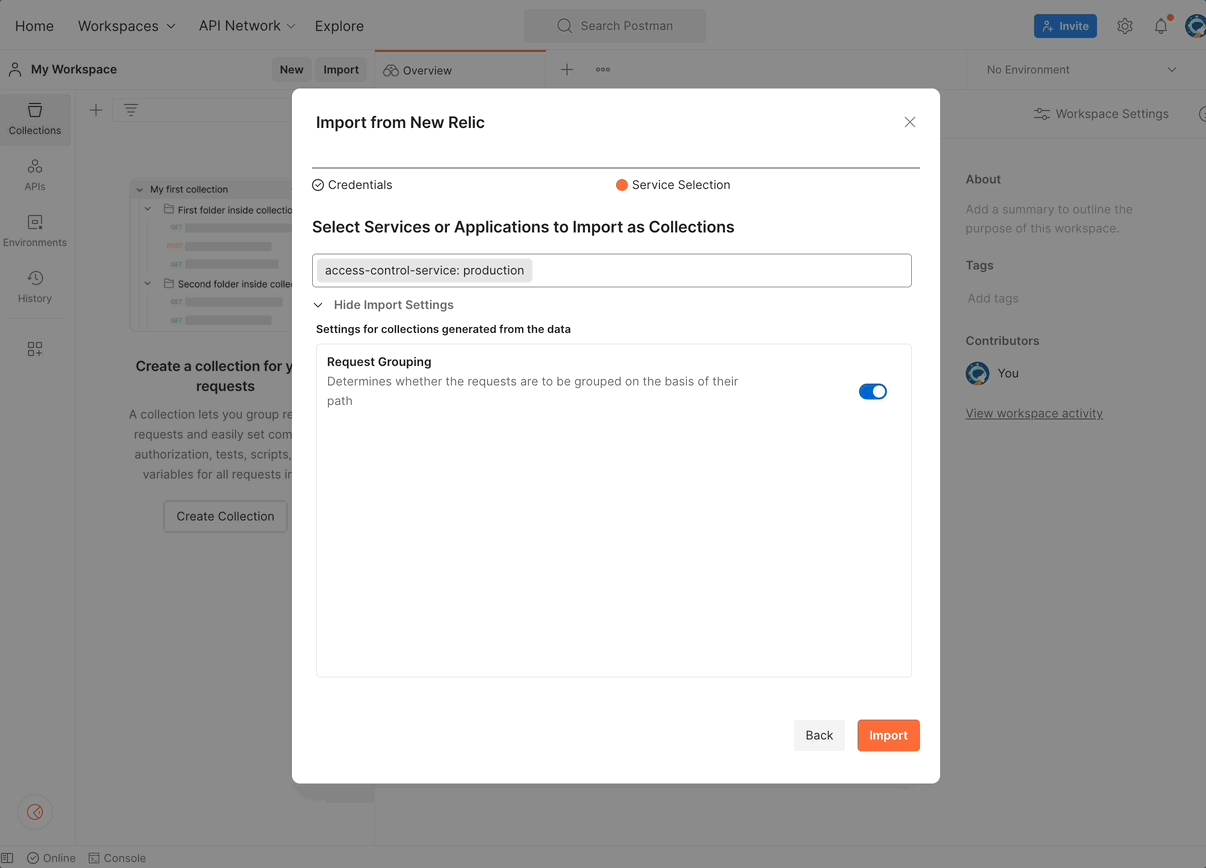Viewport: 1206px width, 868px height.
Task: Open Collections in the sidebar
Action: point(35,118)
